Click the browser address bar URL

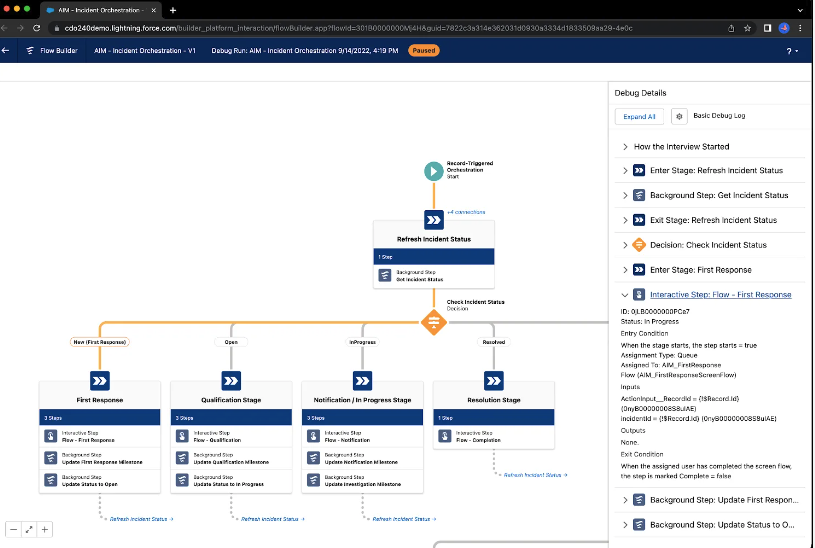[x=348, y=28]
